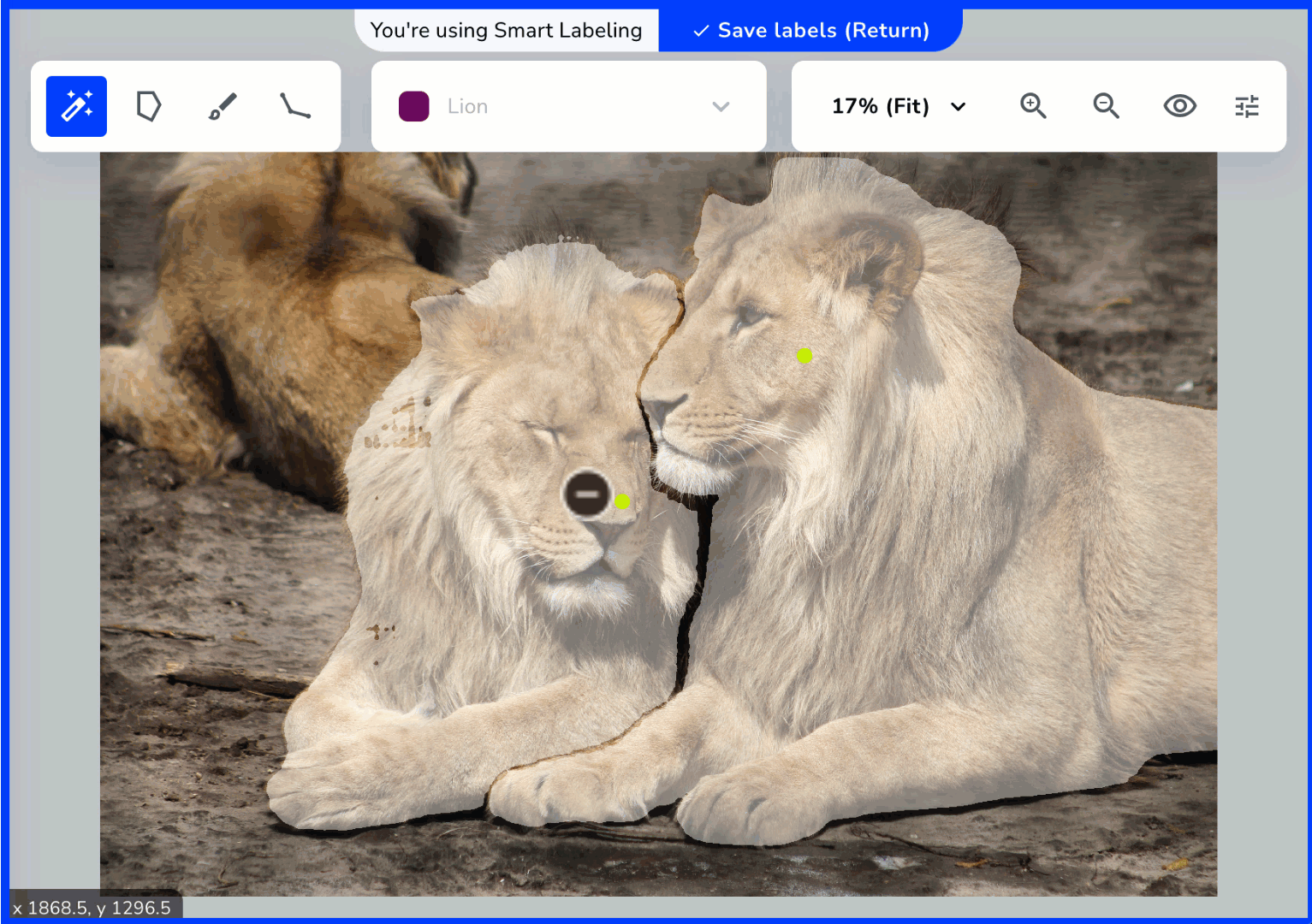Click the negative minus marker on the lion

point(587,495)
